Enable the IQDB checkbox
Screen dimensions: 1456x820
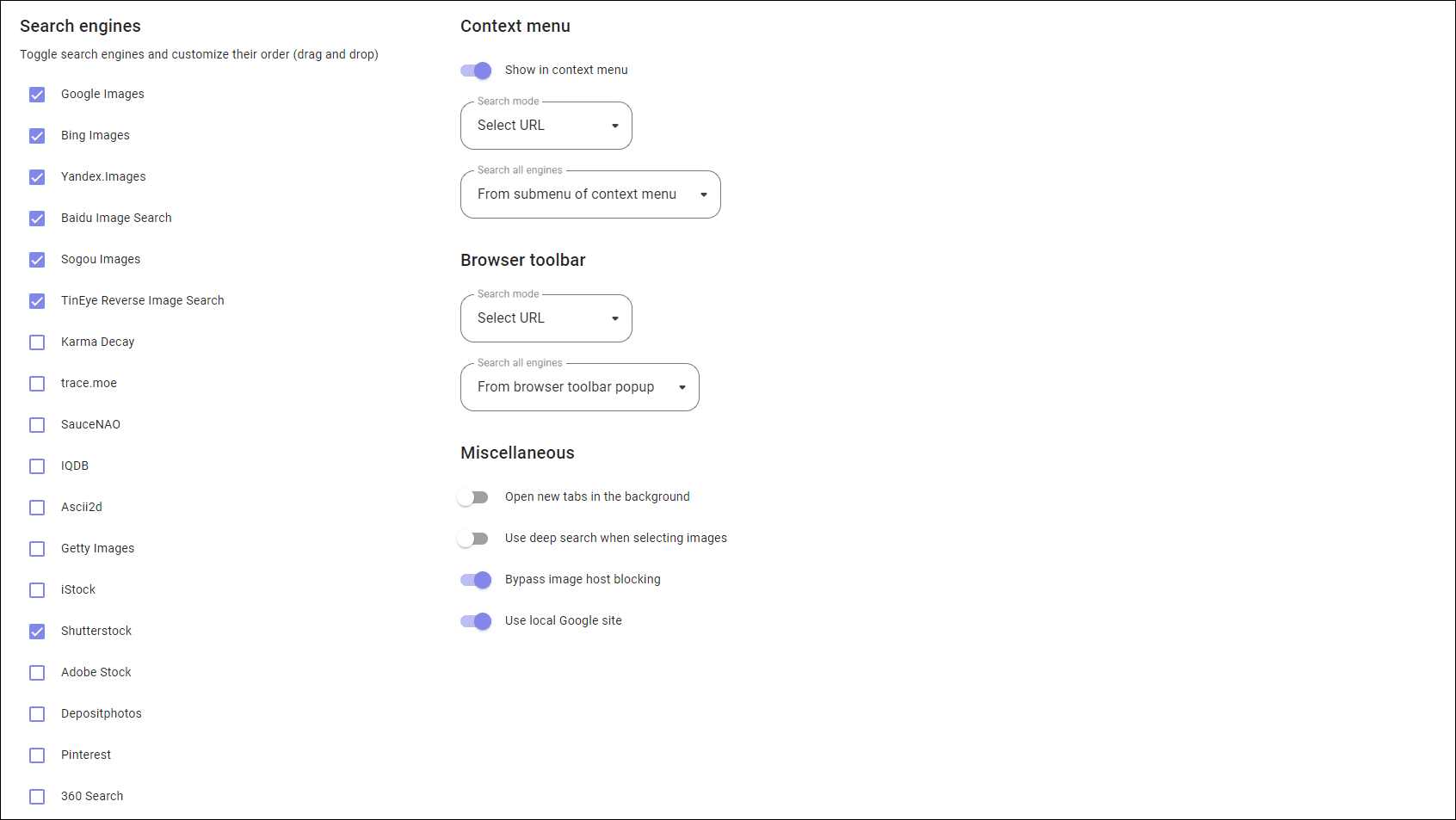37,466
